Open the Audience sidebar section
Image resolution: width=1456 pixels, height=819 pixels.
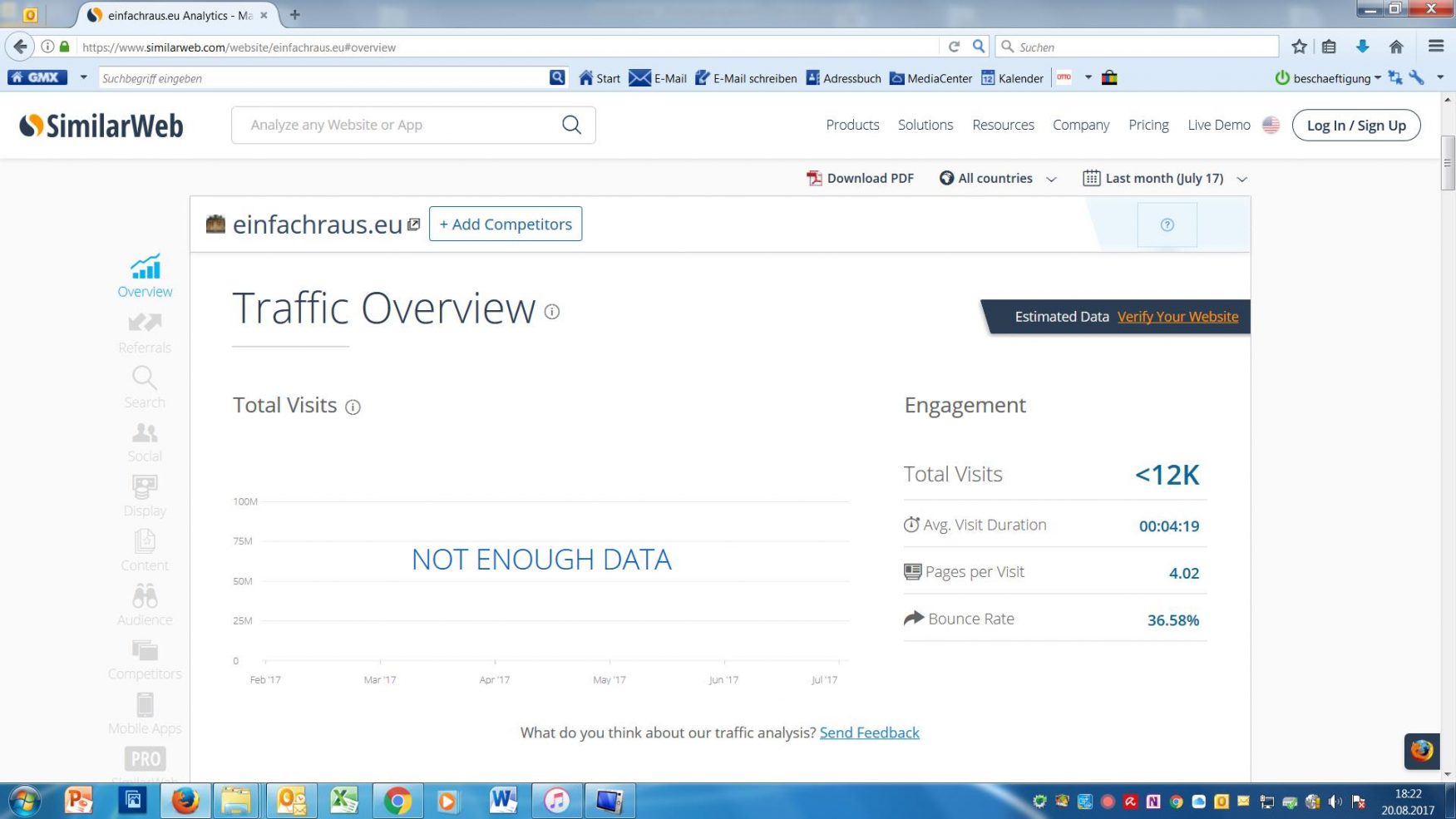pos(145,605)
